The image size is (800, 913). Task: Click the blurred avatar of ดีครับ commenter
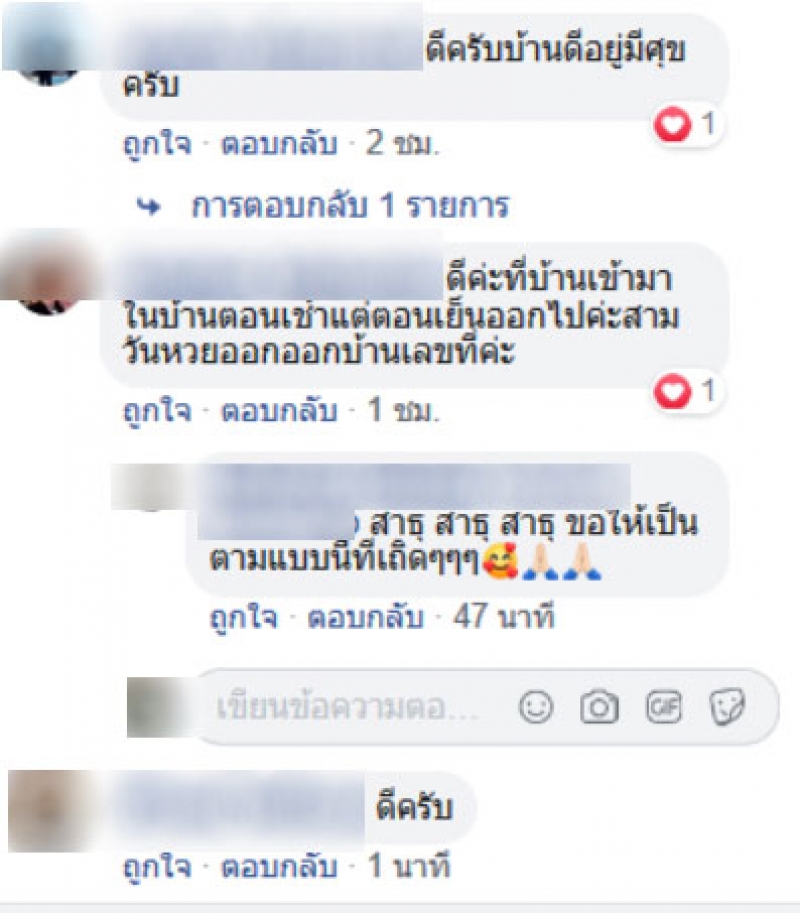[x=49, y=811]
